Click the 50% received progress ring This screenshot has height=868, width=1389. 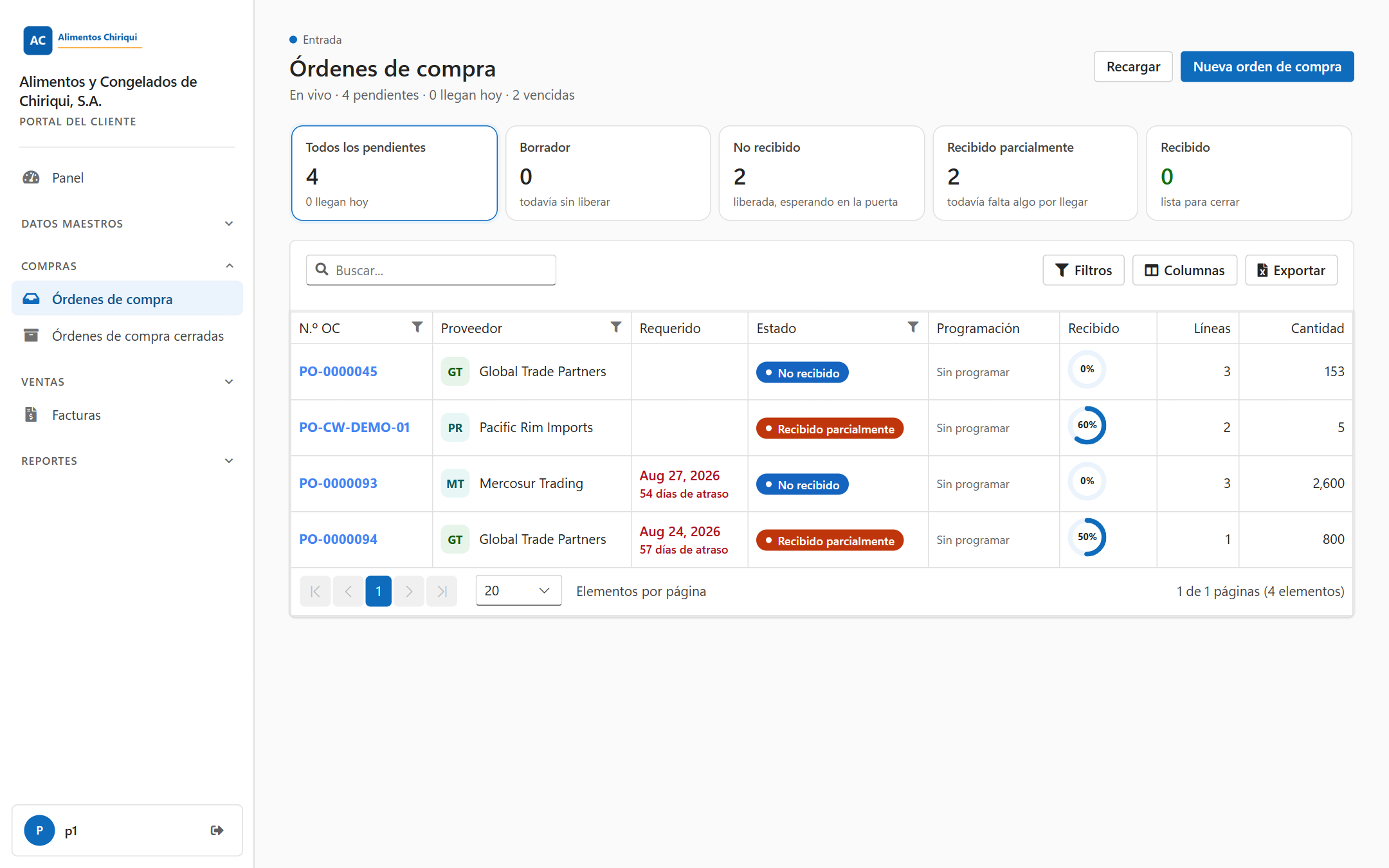(x=1087, y=537)
